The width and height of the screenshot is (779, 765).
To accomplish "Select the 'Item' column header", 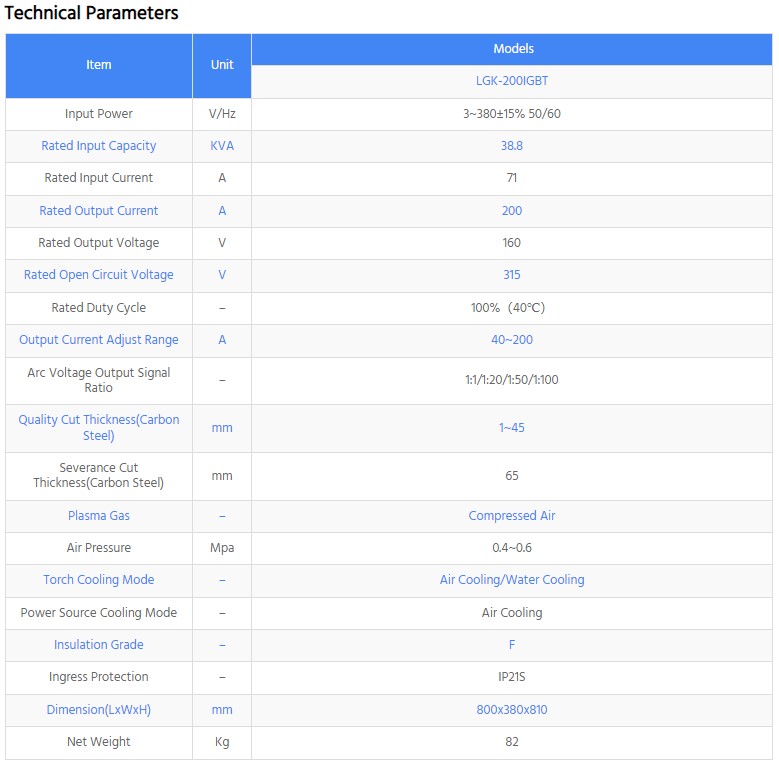I will coord(98,65).
